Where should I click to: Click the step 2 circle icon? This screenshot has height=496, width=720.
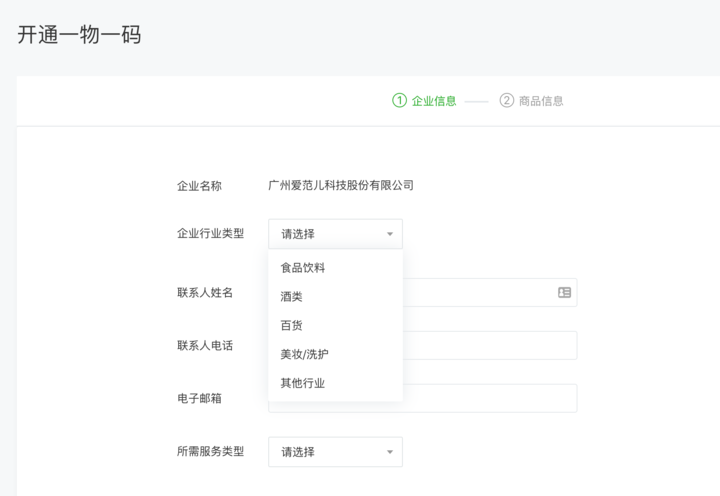point(506,100)
